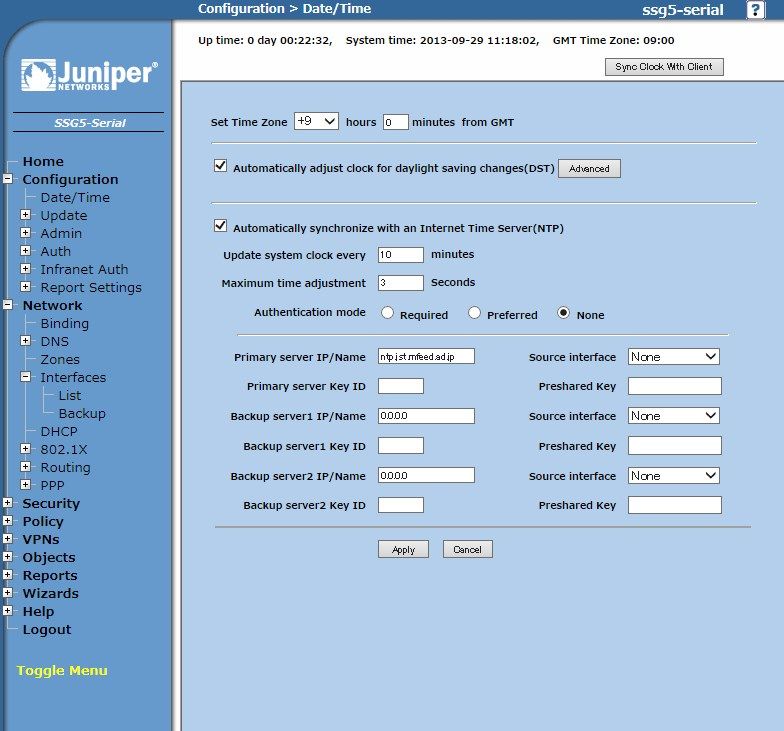This screenshot has height=731, width=784.
Task: Focus the Backup server1 Preshared Key field
Action: 674,446
